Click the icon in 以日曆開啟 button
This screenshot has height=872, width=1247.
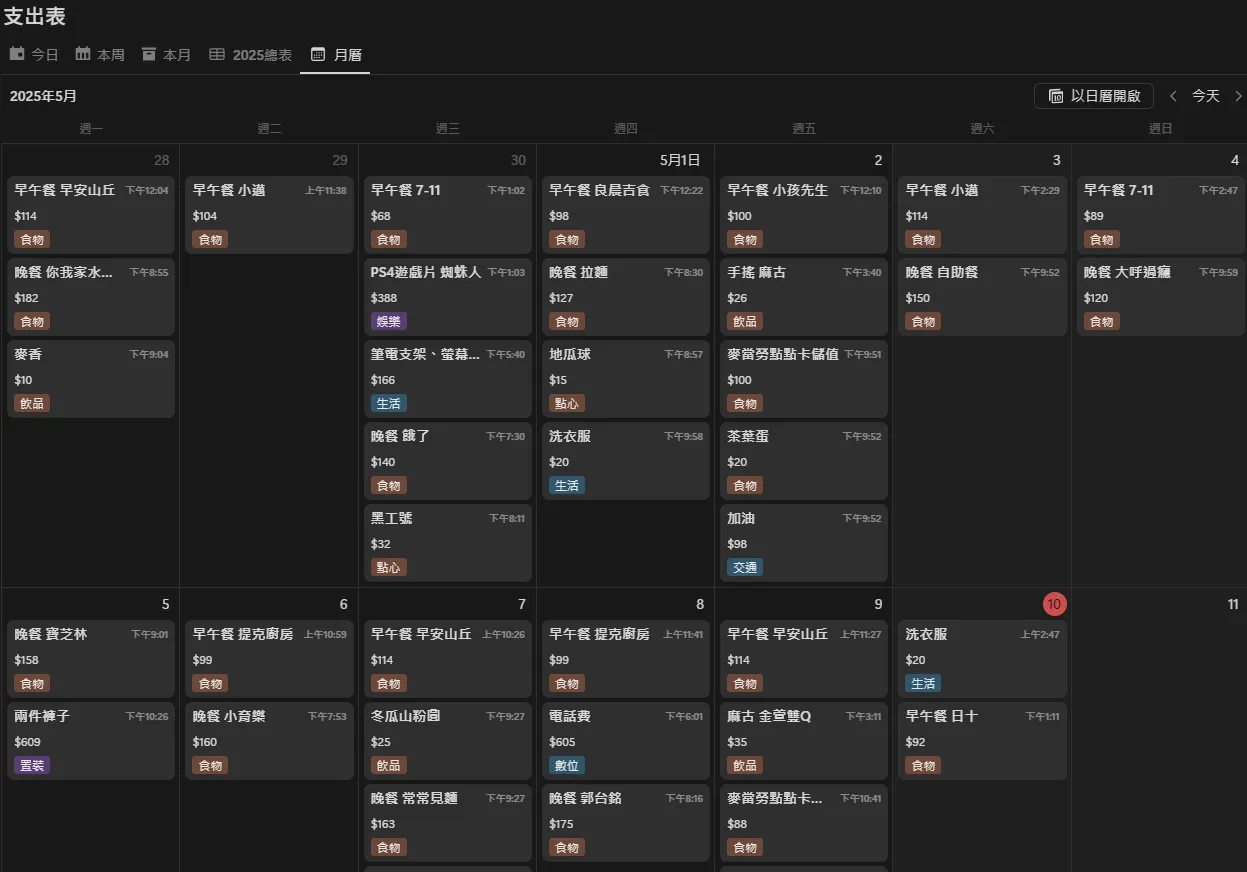1056,96
